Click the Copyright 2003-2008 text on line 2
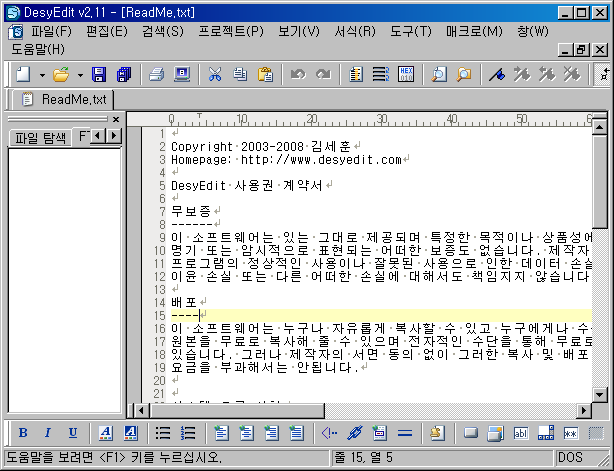 point(237,147)
